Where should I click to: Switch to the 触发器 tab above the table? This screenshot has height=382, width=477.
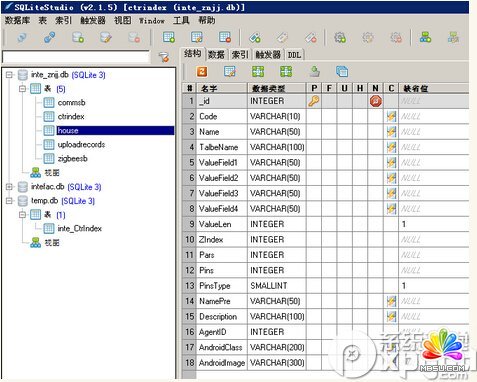click(268, 54)
